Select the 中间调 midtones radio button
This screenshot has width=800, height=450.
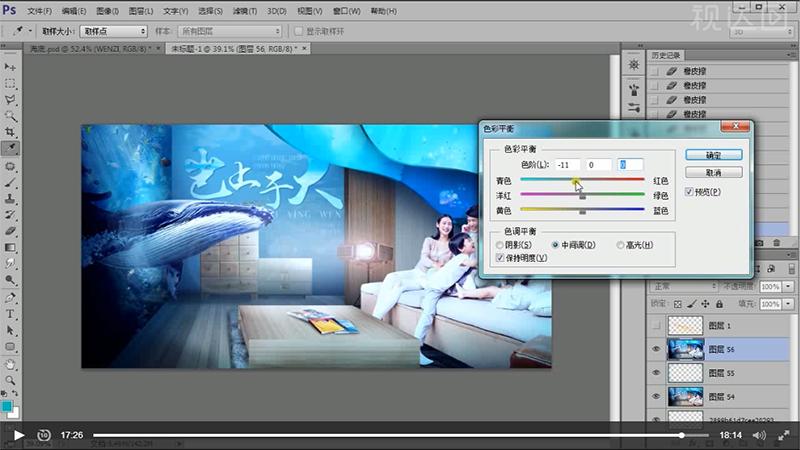pyautogui.click(x=555, y=245)
